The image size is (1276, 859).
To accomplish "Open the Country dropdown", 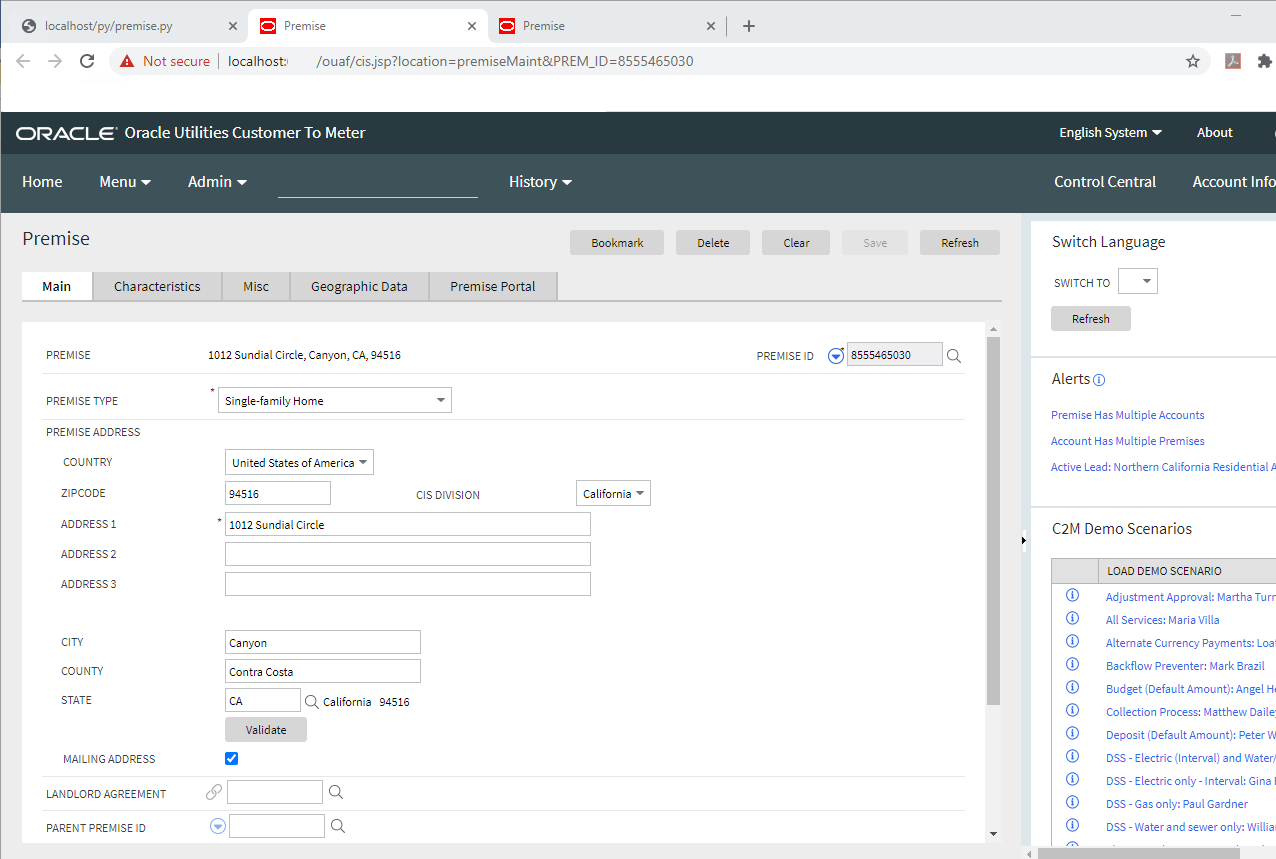I will (299, 463).
